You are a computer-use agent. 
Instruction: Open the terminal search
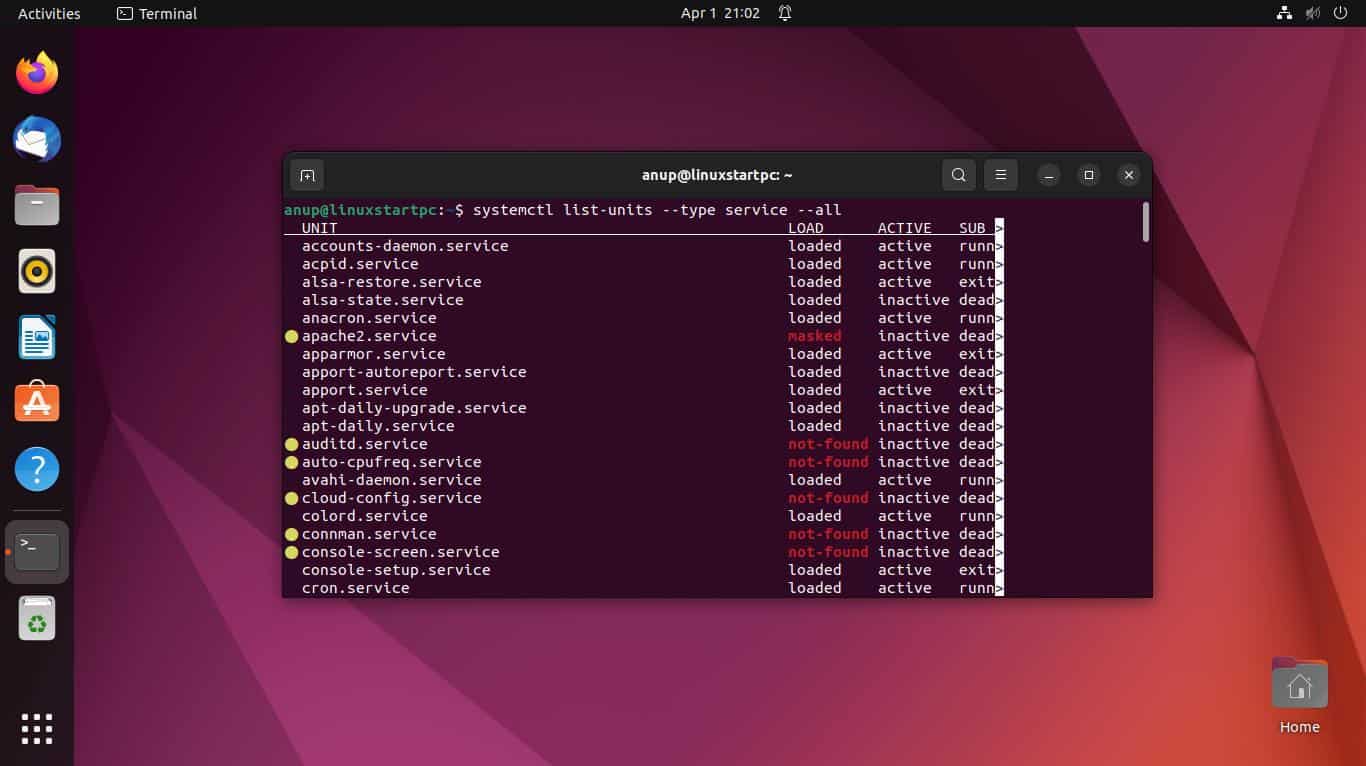point(958,174)
